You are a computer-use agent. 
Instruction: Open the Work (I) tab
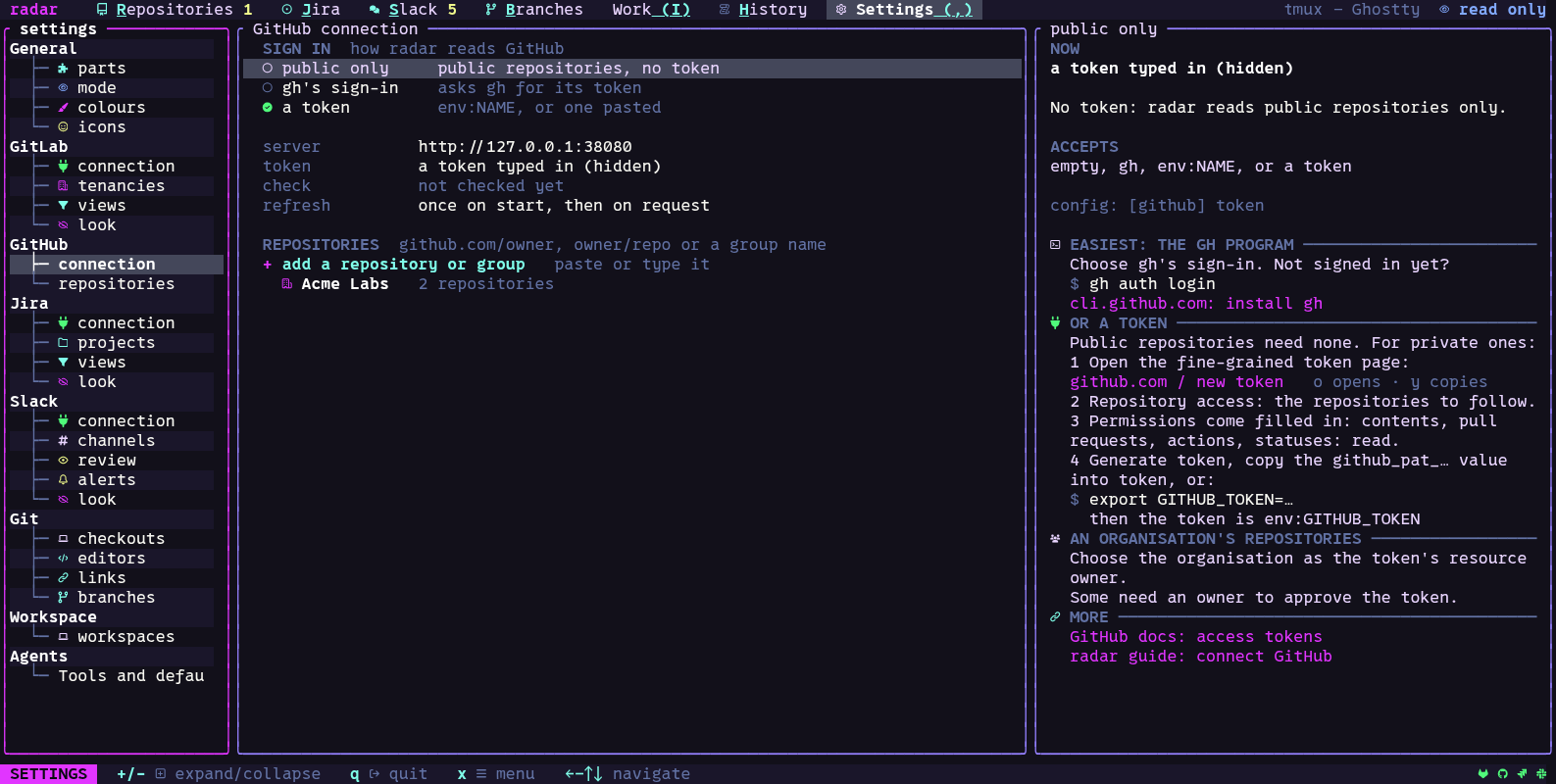point(651,10)
